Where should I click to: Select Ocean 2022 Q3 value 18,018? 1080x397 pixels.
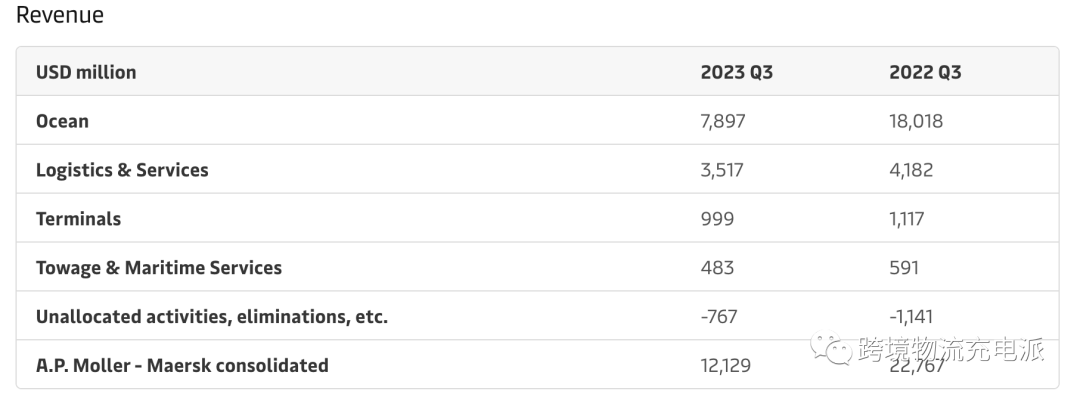click(x=916, y=121)
